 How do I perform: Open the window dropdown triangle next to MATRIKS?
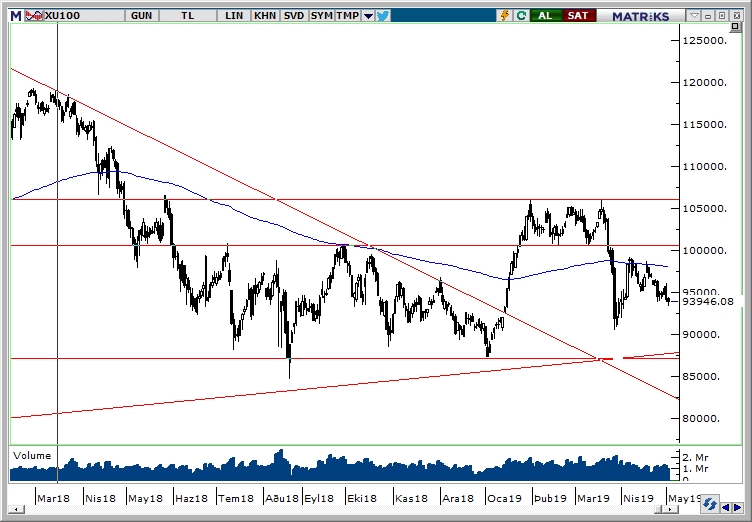point(694,16)
